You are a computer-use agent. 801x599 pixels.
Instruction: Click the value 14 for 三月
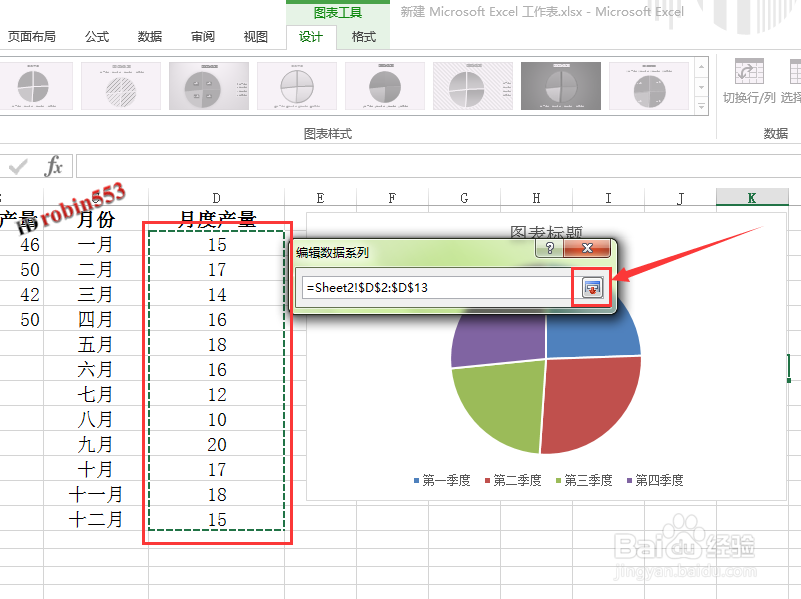point(217,295)
